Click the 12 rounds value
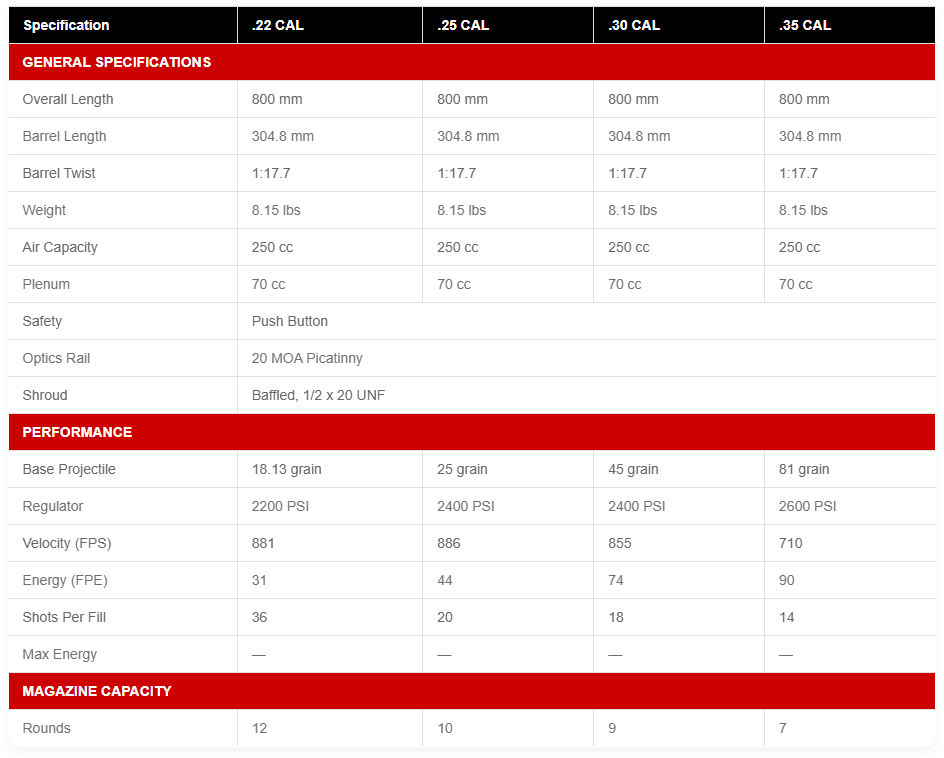 (259, 728)
